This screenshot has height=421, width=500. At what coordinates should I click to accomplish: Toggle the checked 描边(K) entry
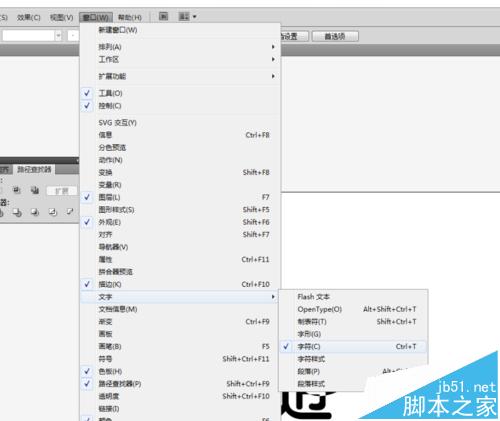tap(180, 284)
